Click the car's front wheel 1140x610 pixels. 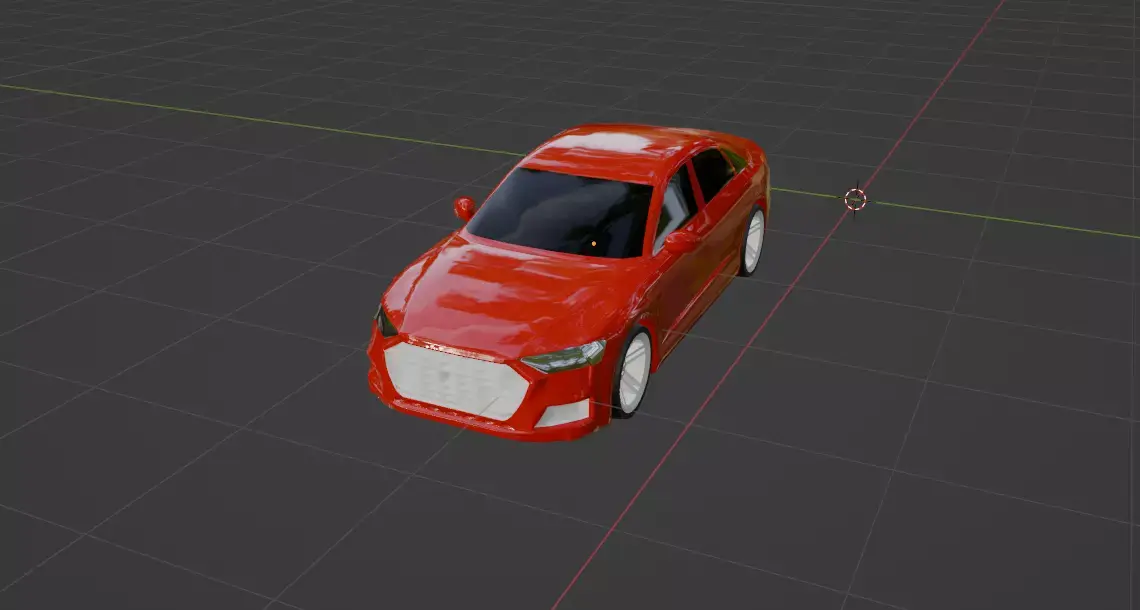(632, 372)
